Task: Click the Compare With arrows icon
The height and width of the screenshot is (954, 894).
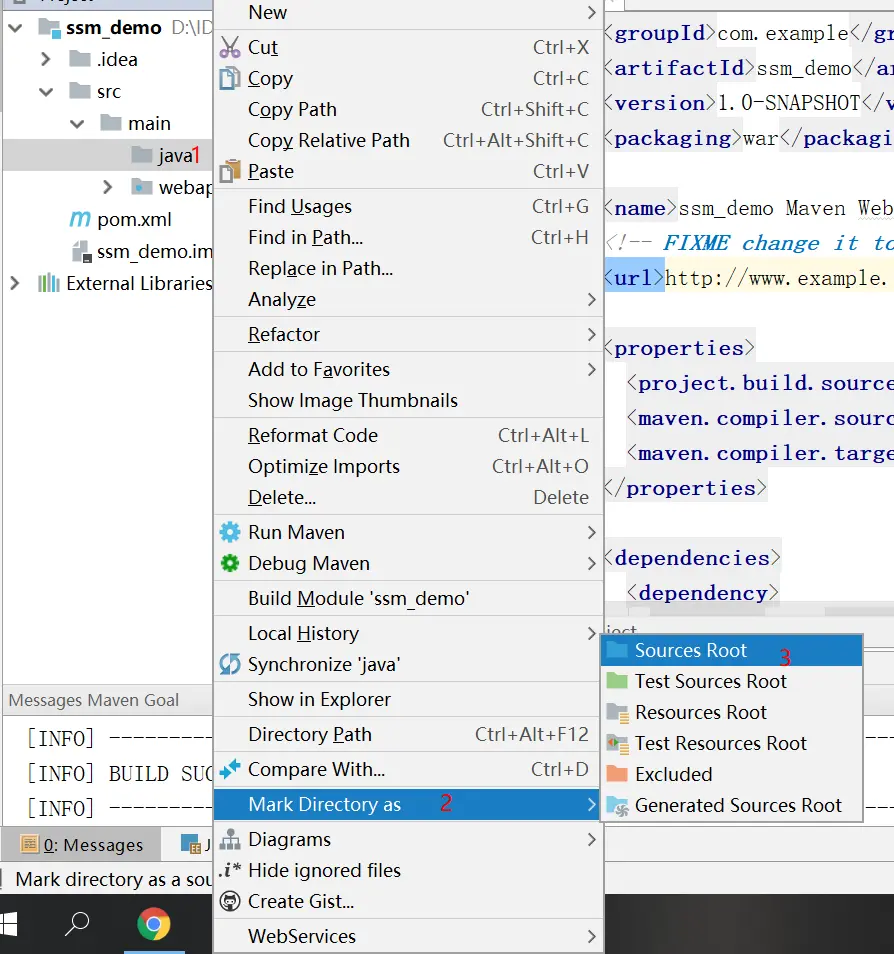Action: pos(230,770)
